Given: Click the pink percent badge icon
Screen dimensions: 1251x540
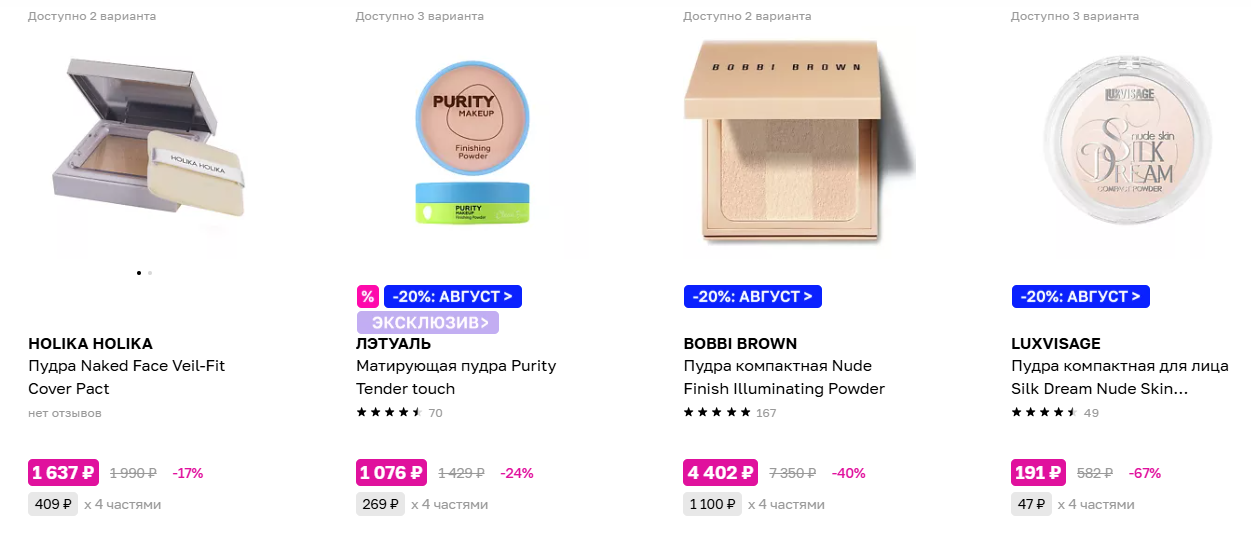Looking at the screenshot, I should (367, 297).
